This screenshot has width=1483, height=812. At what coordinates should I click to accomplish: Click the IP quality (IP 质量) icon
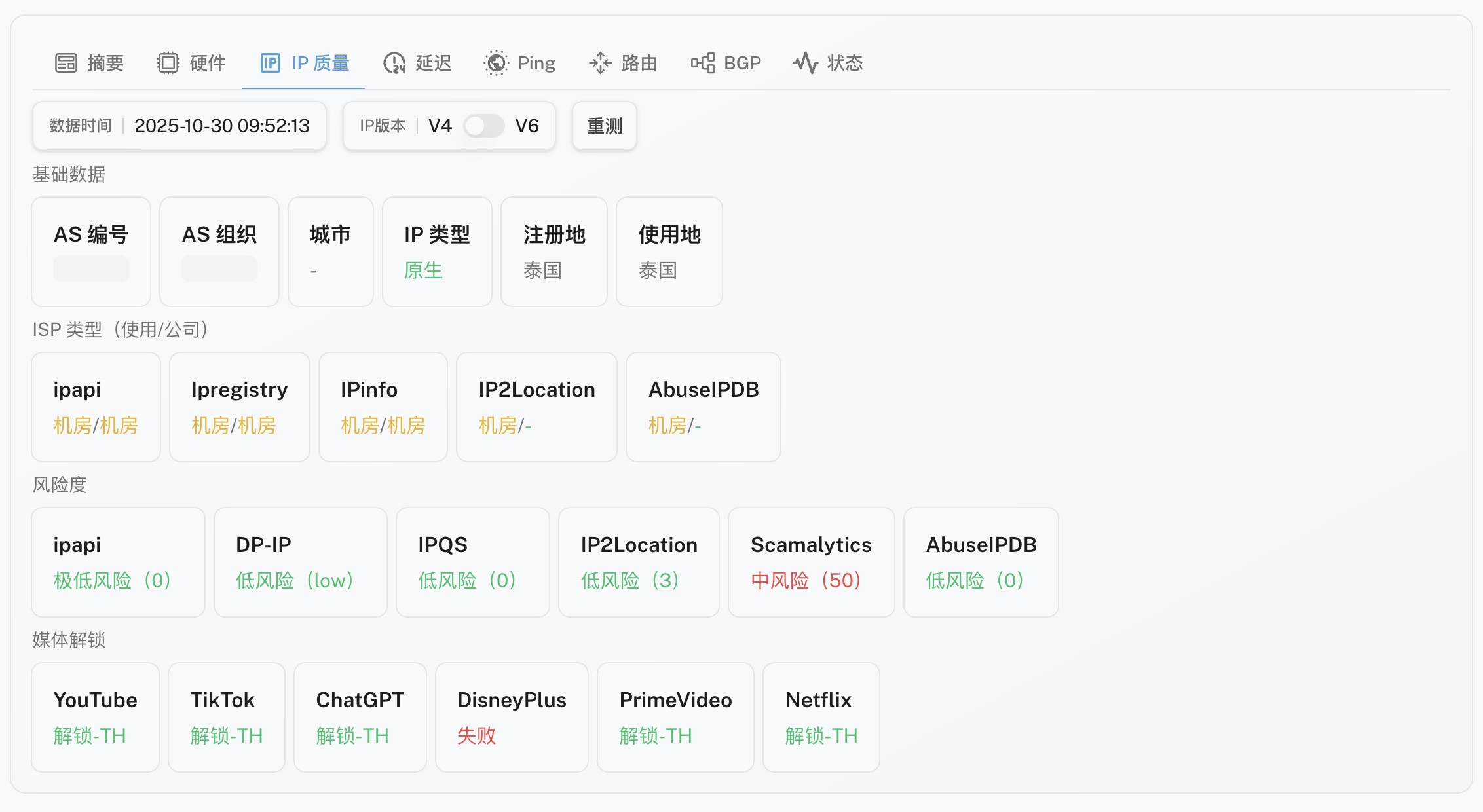270,63
